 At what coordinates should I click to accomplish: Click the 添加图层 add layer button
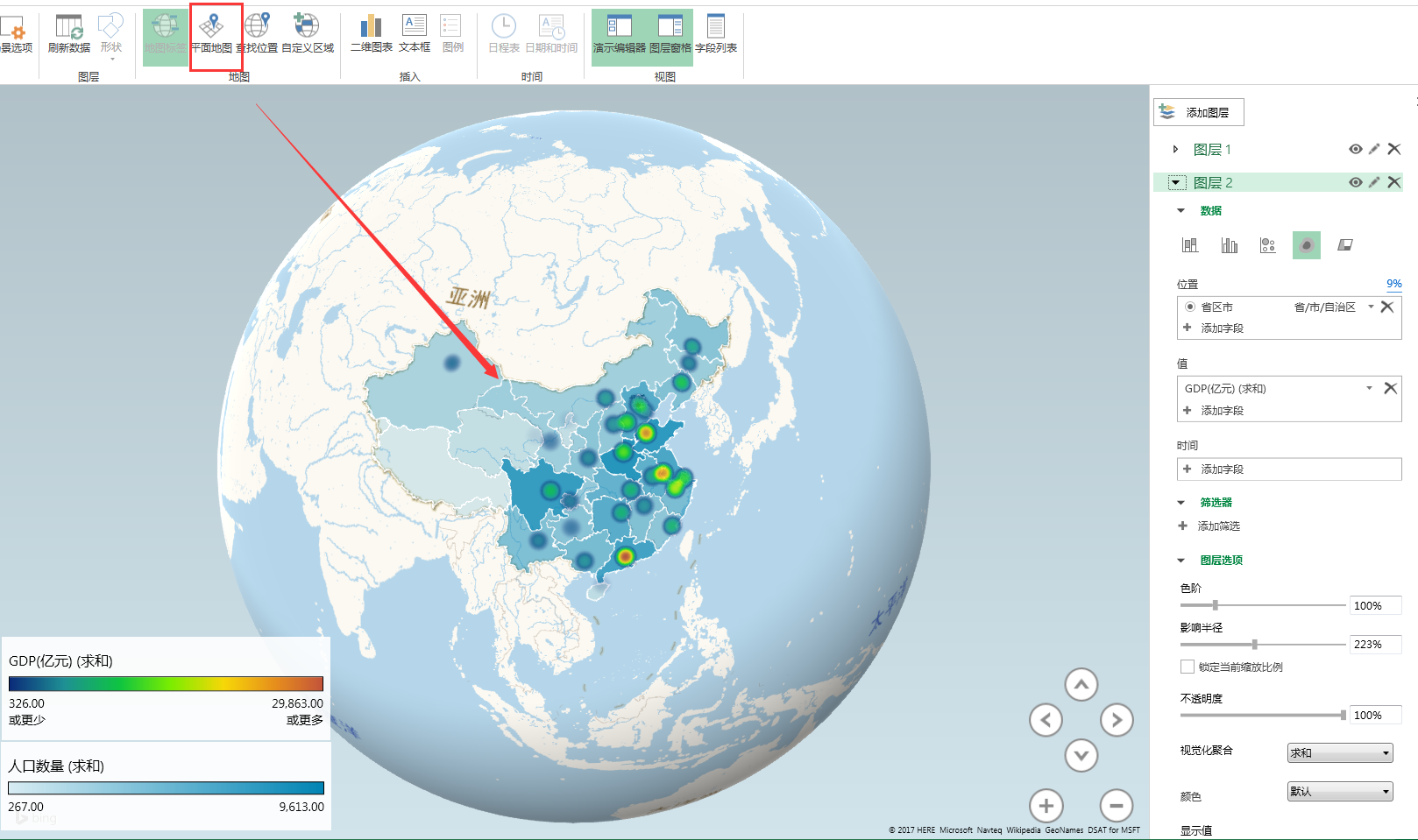click(1199, 111)
